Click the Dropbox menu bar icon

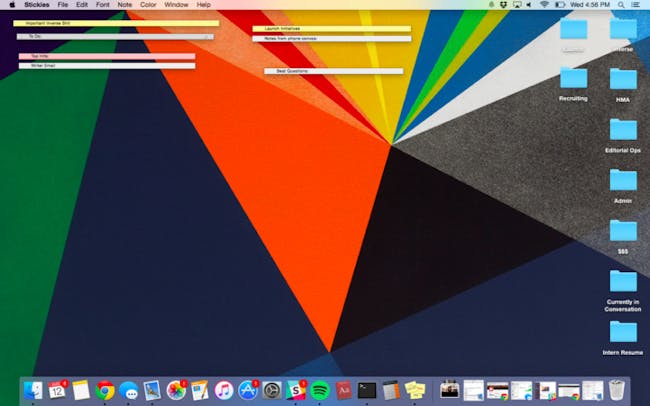[504, 5]
